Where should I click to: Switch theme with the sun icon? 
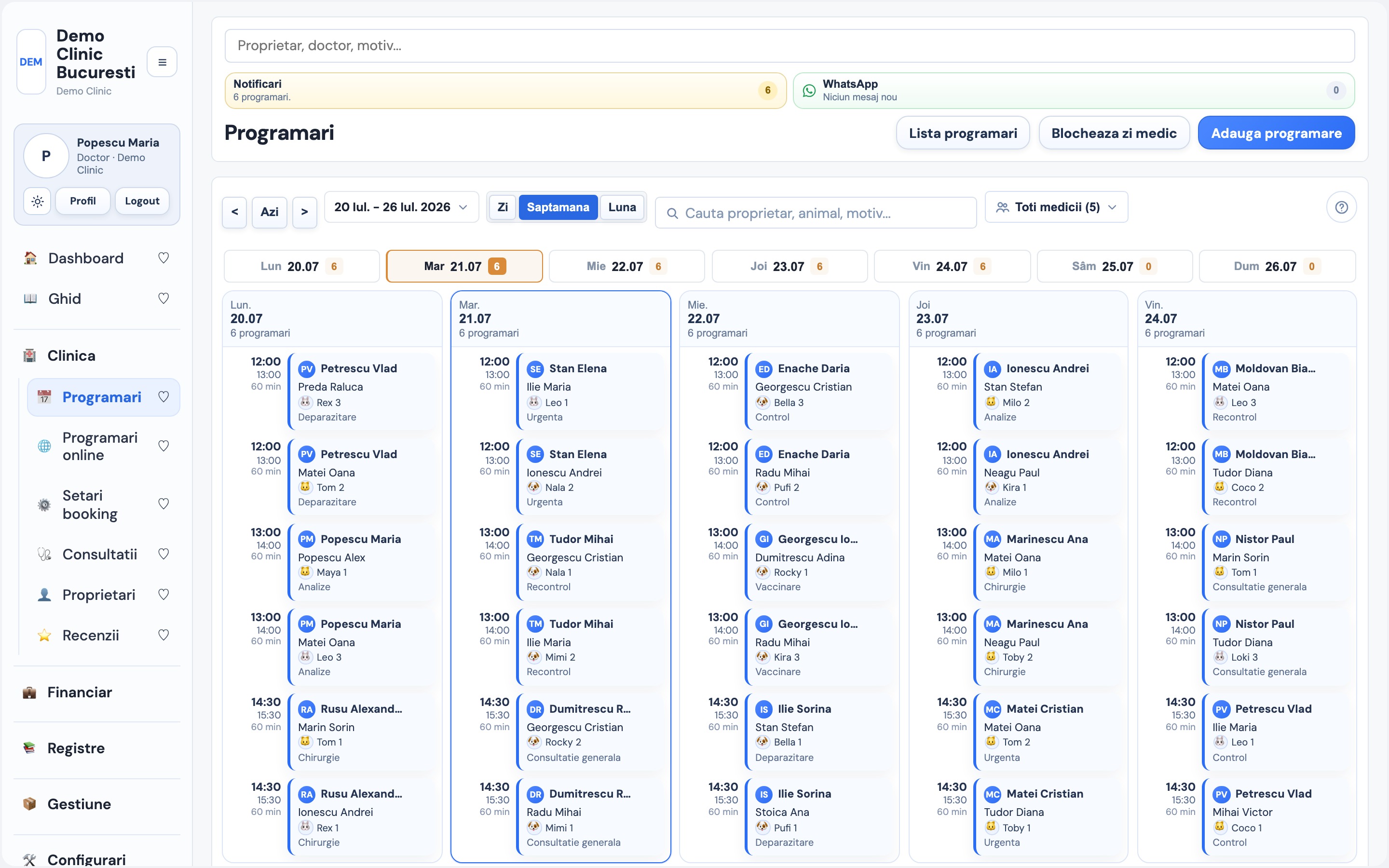(37, 201)
